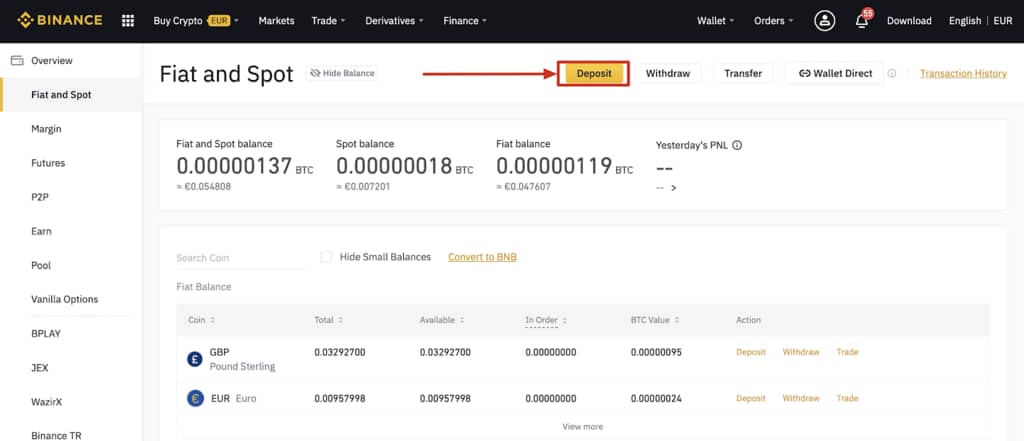Toggle Hide Balance eye button
Screen dimensions: 1024x441
[342, 73]
